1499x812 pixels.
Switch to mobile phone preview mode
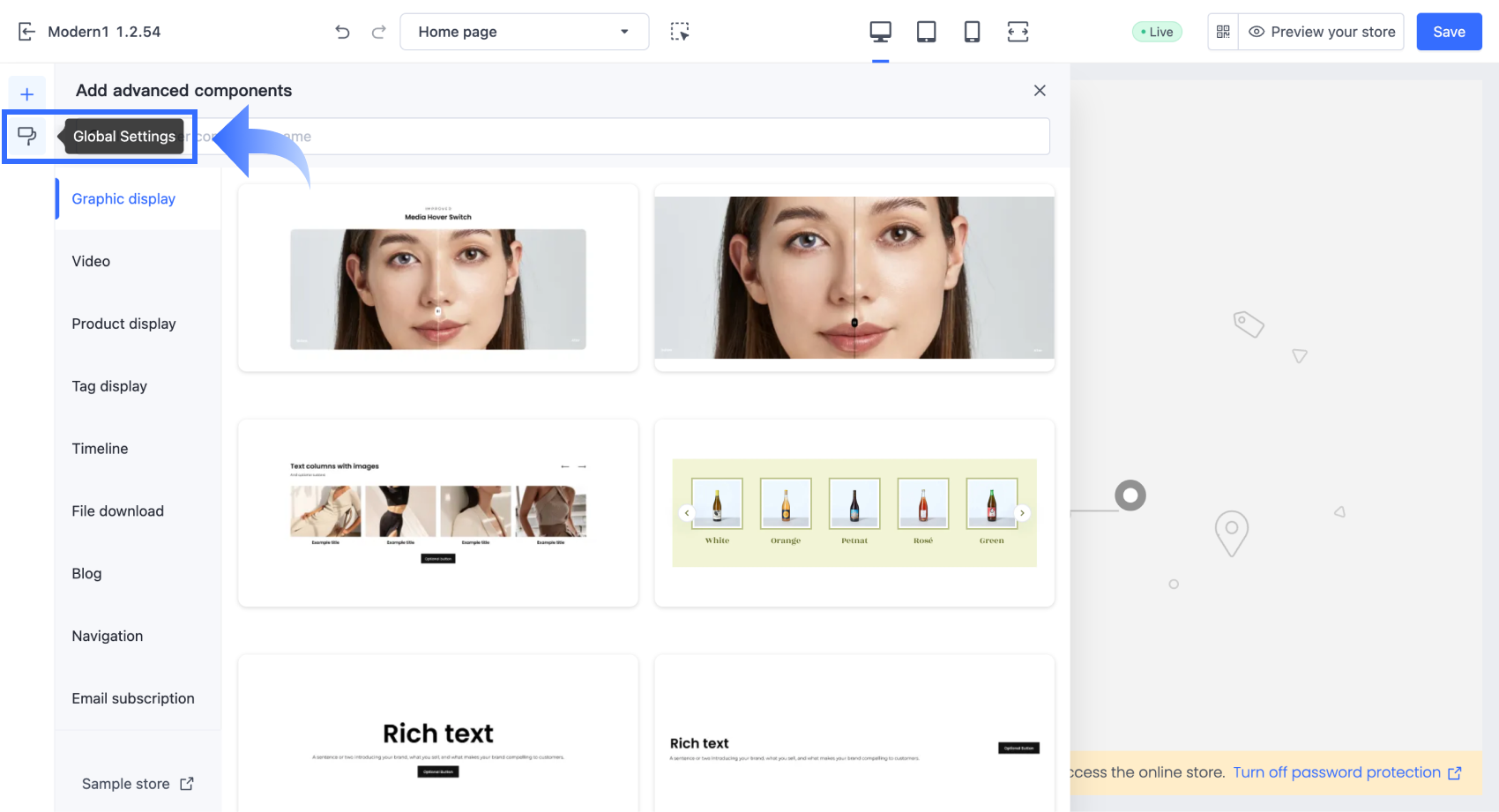(972, 32)
